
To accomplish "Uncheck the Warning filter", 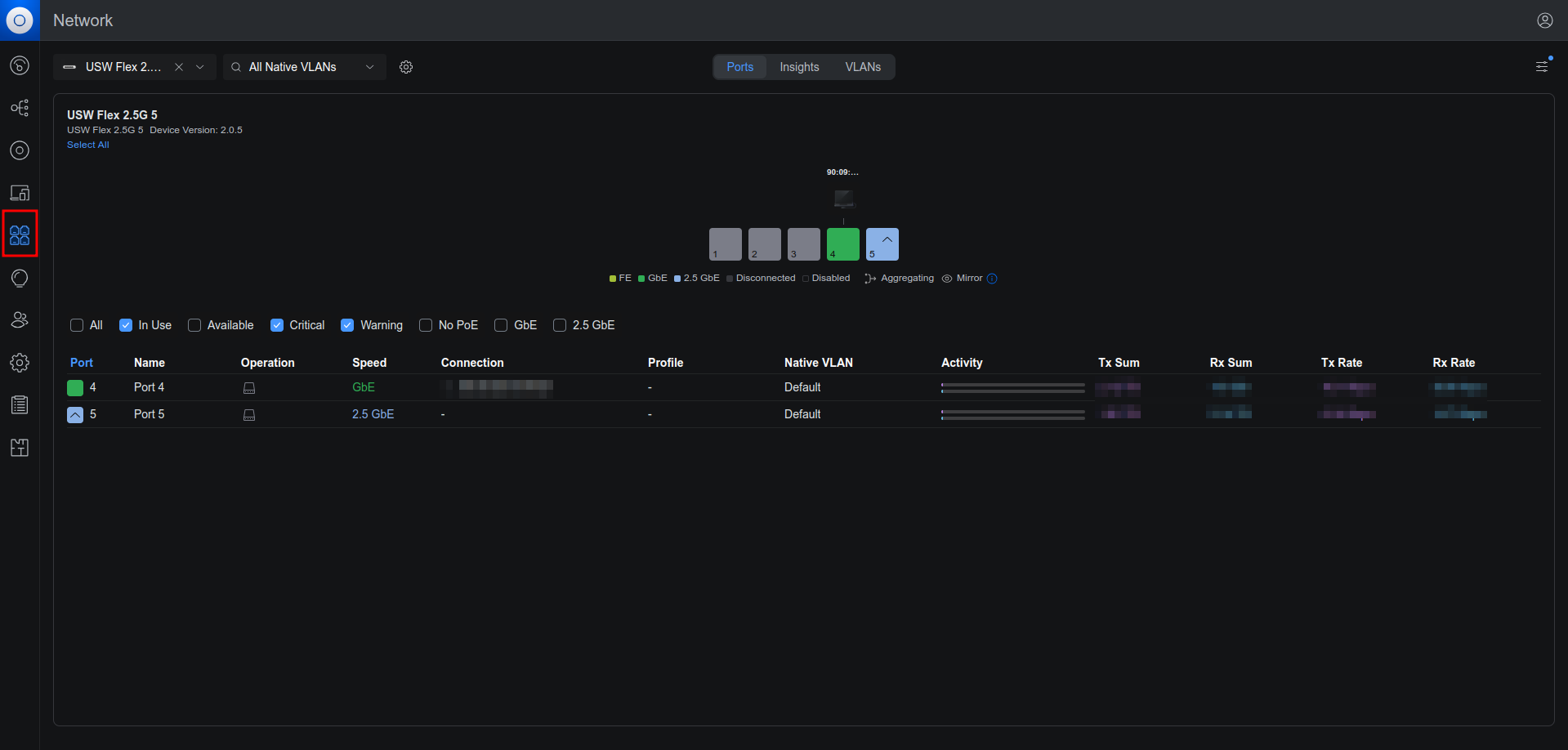I will coord(347,325).
